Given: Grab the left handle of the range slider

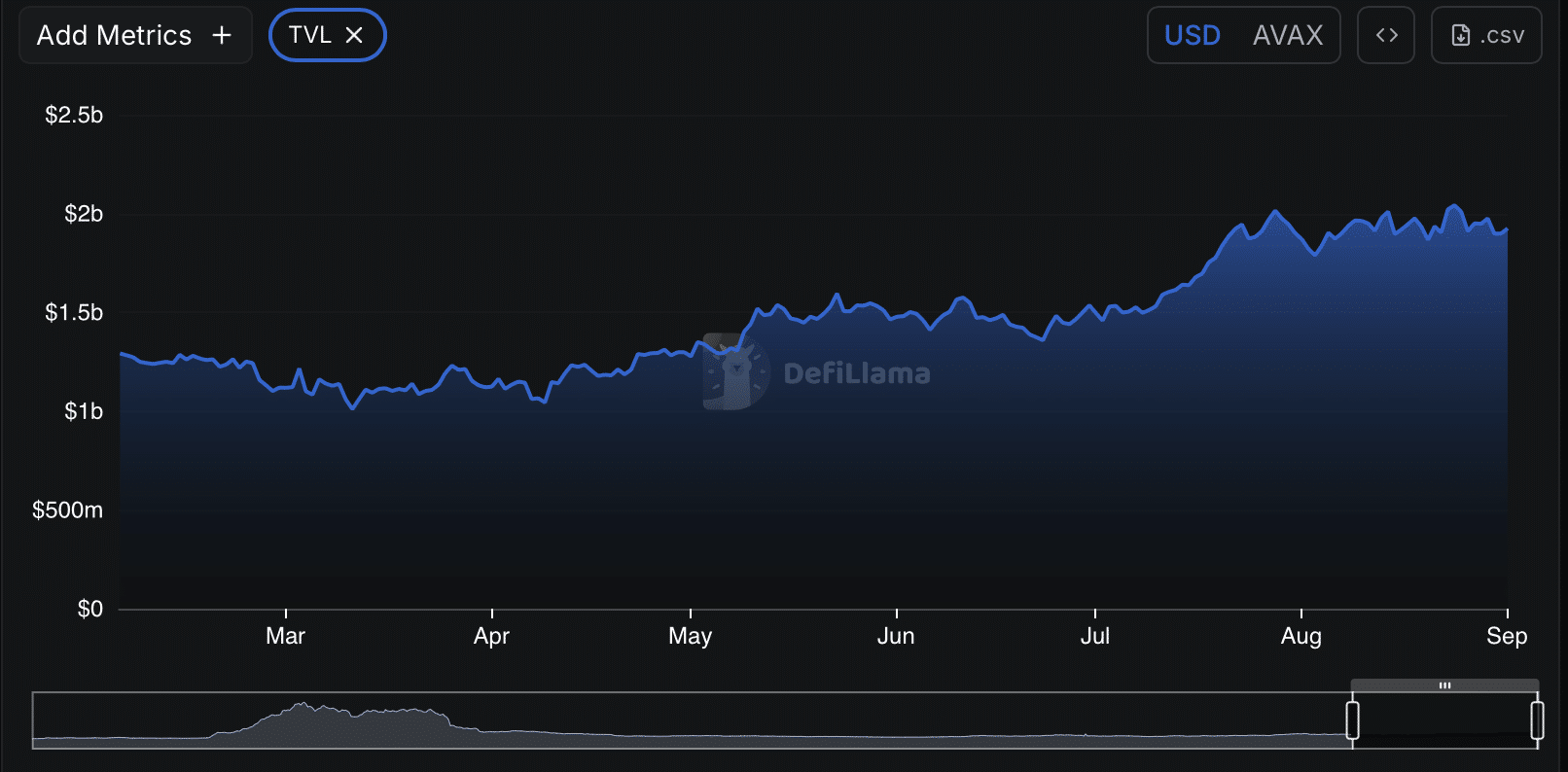Looking at the screenshot, I should click(x=1352, y=720).
